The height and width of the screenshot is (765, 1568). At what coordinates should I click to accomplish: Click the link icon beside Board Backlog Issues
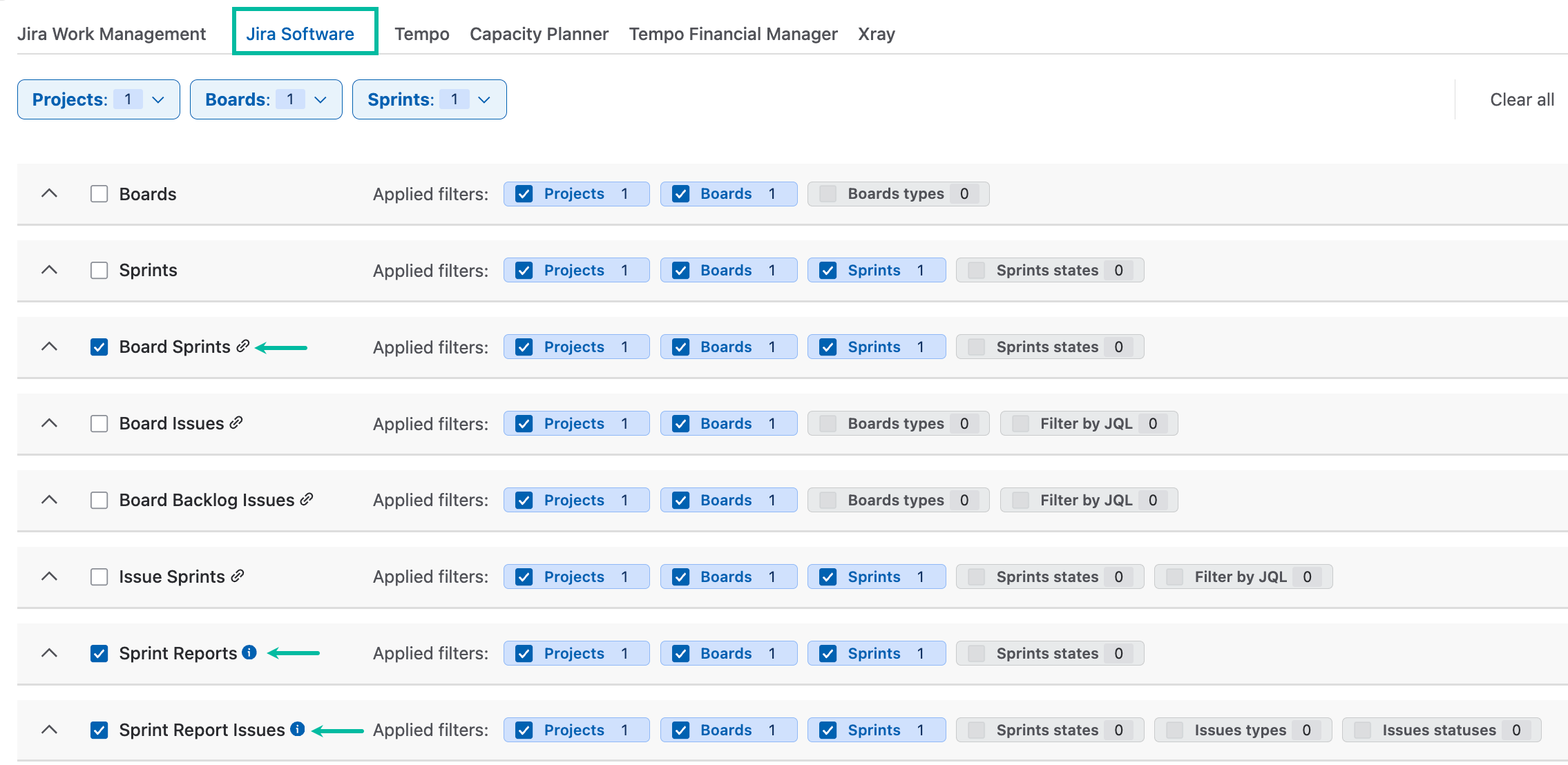(x=307, y=499)
